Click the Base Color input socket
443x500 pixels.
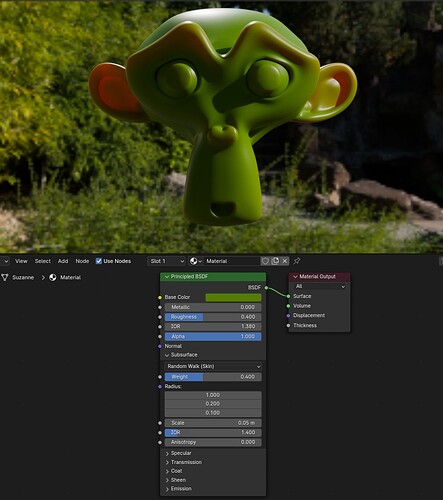coord(160,297)
